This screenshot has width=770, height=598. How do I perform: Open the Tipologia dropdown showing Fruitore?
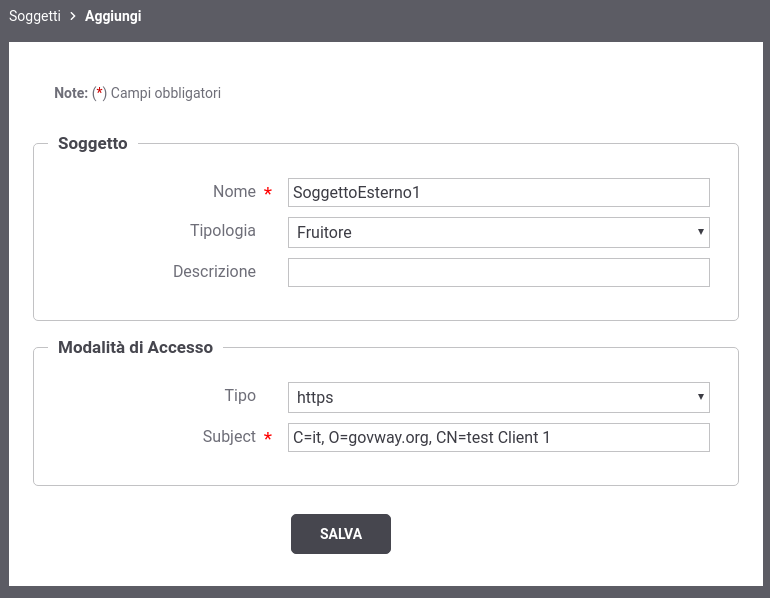point(498,232)
